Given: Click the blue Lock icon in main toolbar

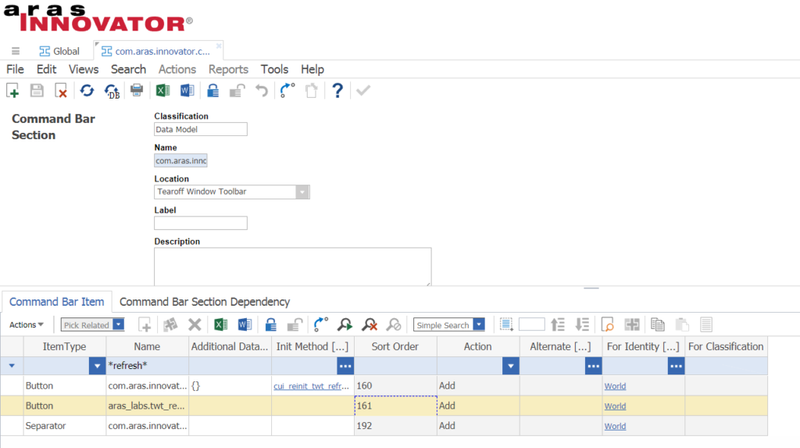Looking at the screenshot, I should tap(212, 91).
